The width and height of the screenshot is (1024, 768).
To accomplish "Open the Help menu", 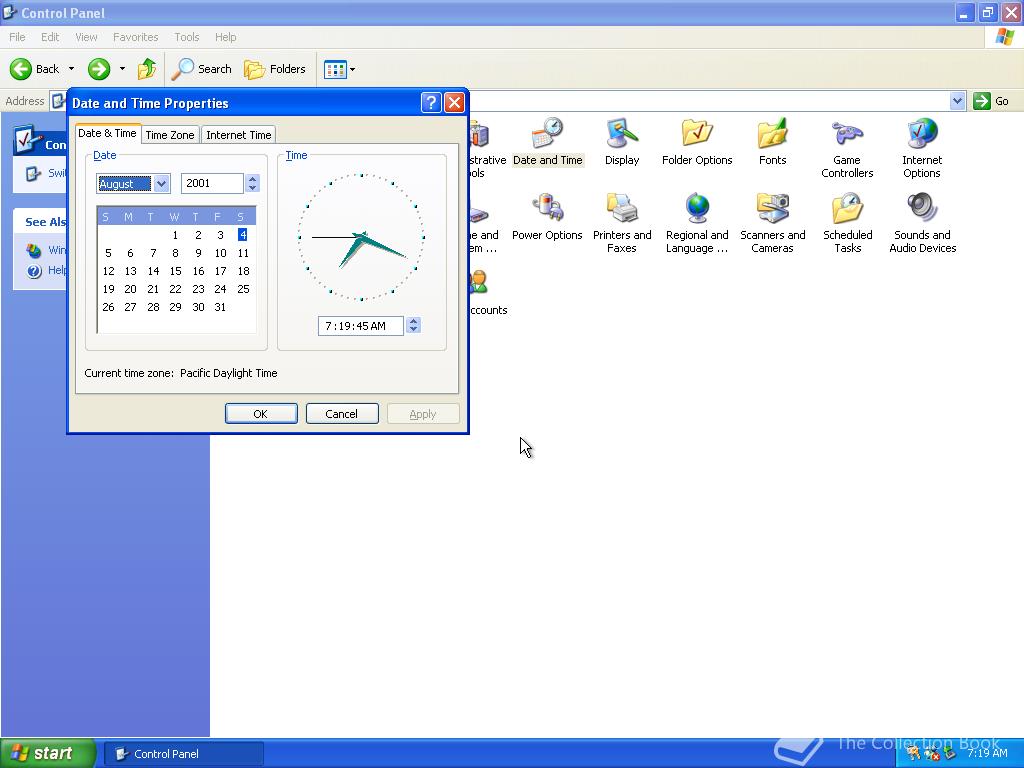I will 225,37.
